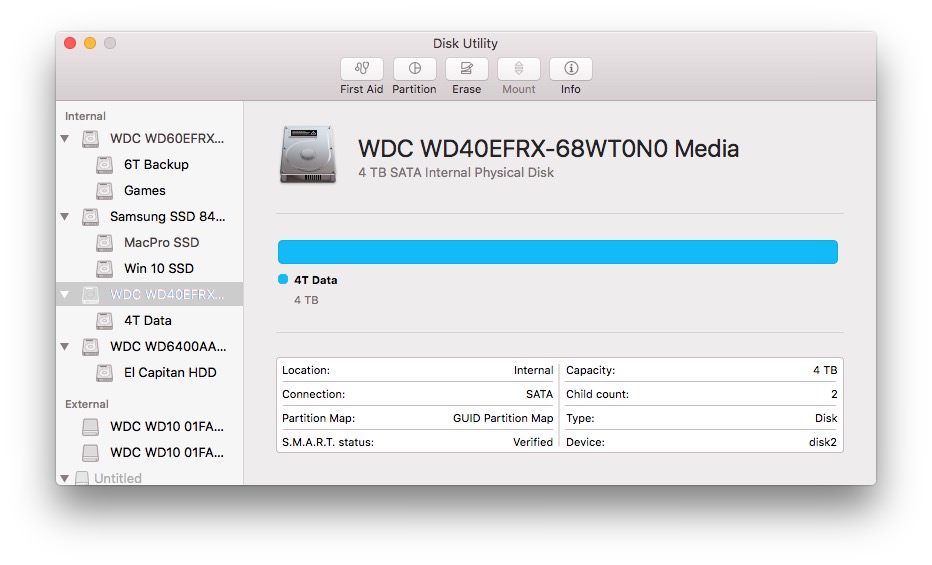This screenshot has width=932, height=565.
Task: Click the 4 TB SATA Internal Physical Disk subtitle
Action: [456, 172]
